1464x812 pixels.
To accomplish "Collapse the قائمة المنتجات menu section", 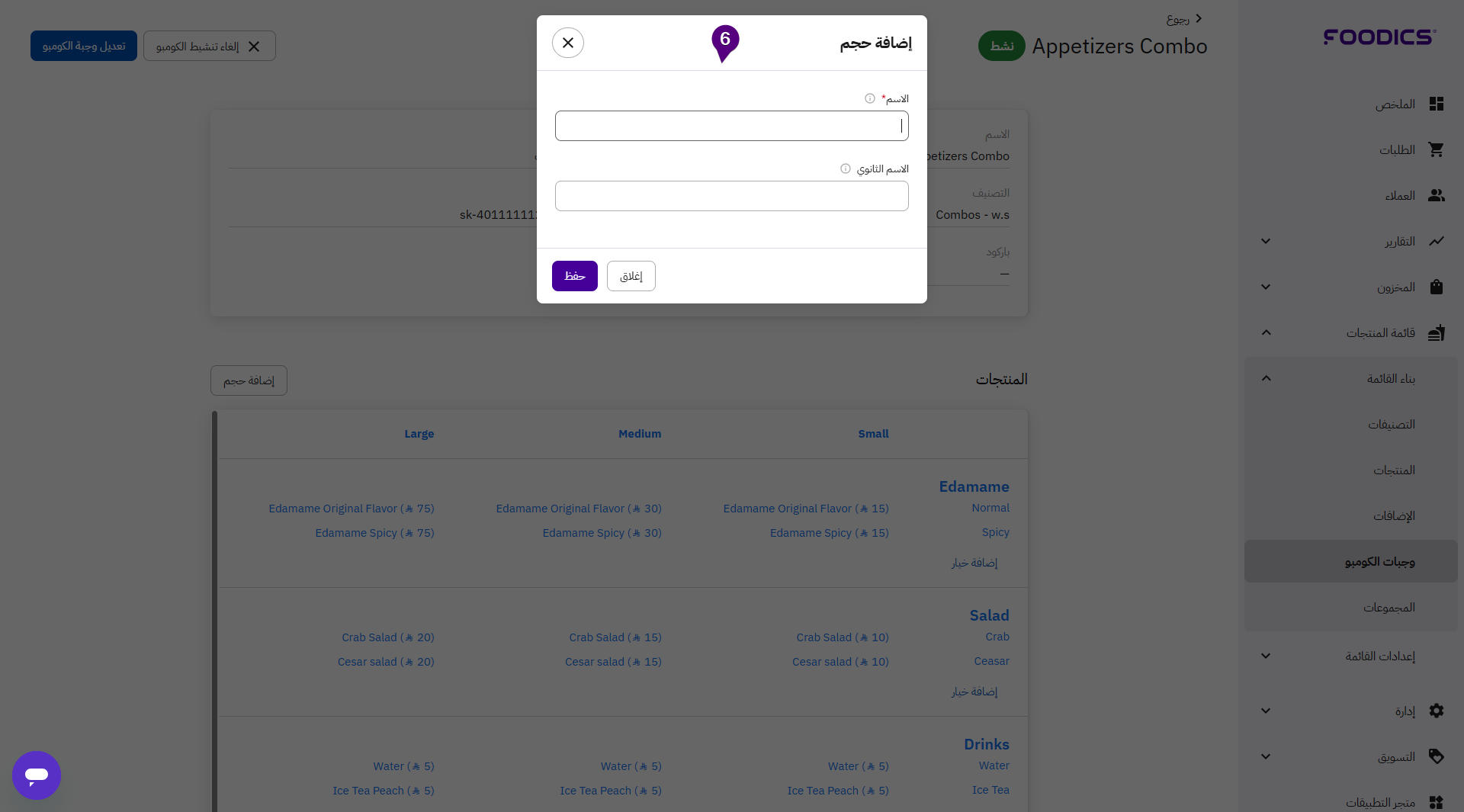I will pyautogui.click(x=1266, y=332).
